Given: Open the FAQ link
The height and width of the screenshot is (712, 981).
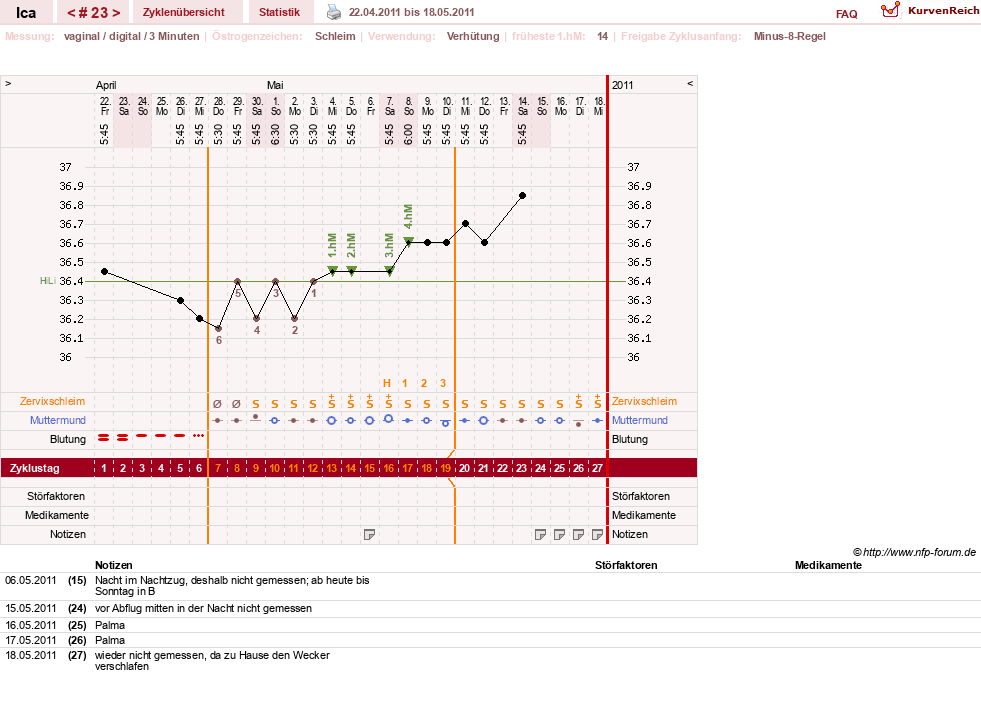Looking at the screenshot, I should pos(846,14).
